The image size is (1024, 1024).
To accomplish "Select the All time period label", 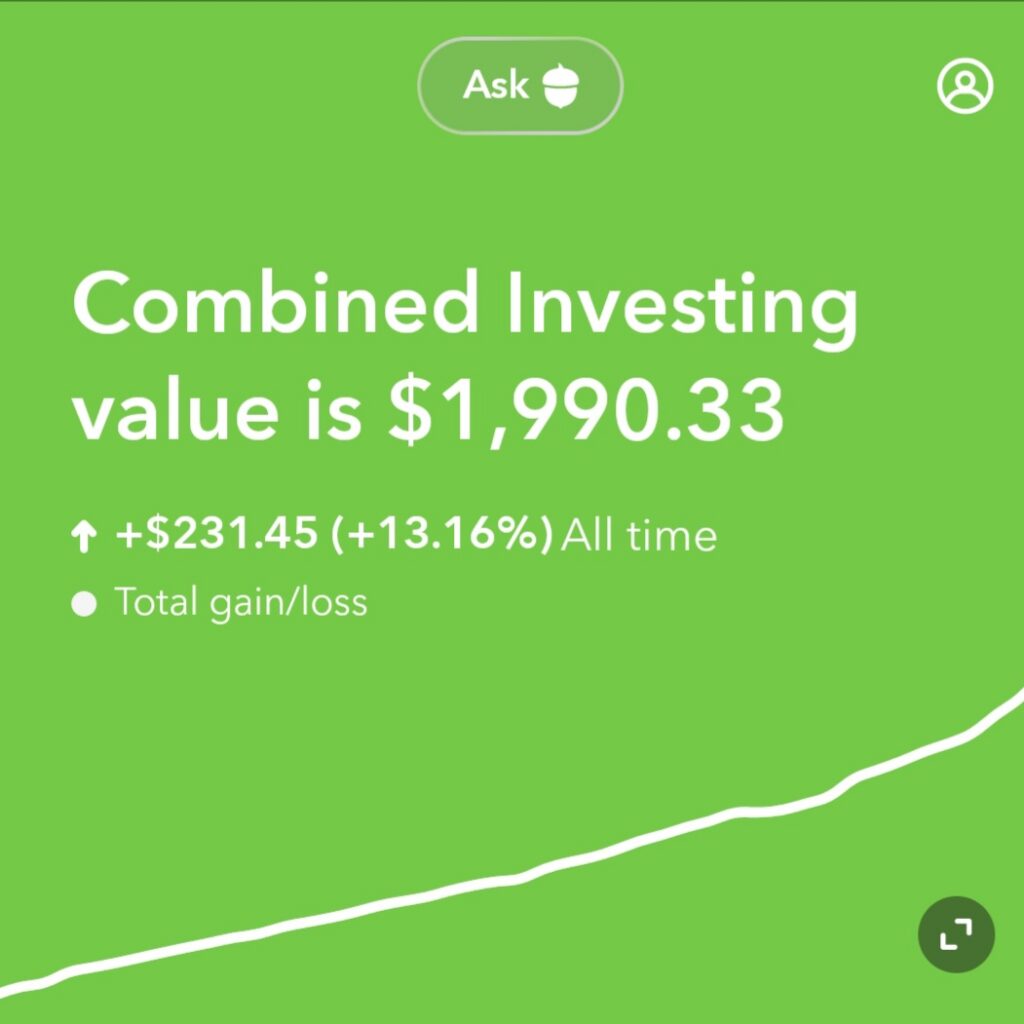I will pos(639,536).
